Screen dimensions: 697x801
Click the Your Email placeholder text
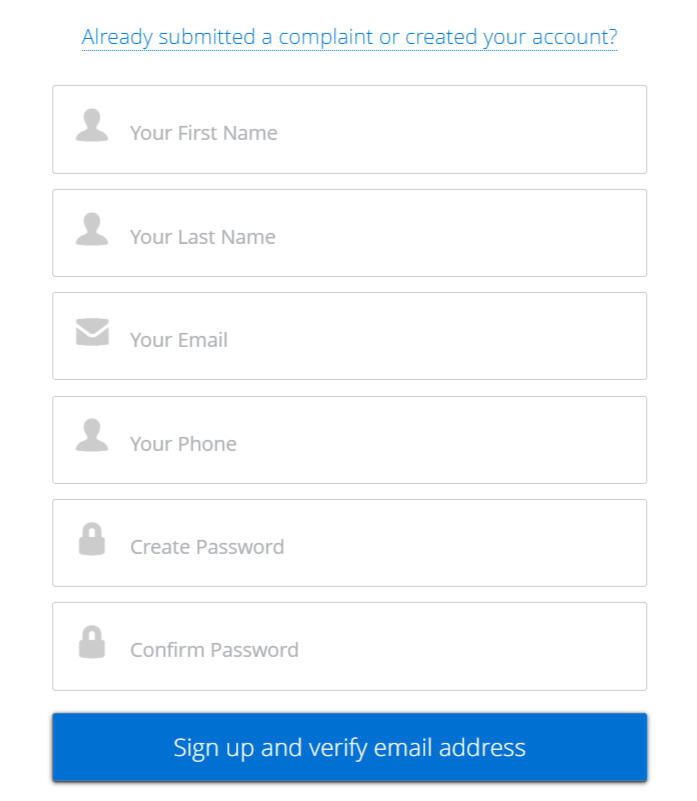(x=178, y=339)
